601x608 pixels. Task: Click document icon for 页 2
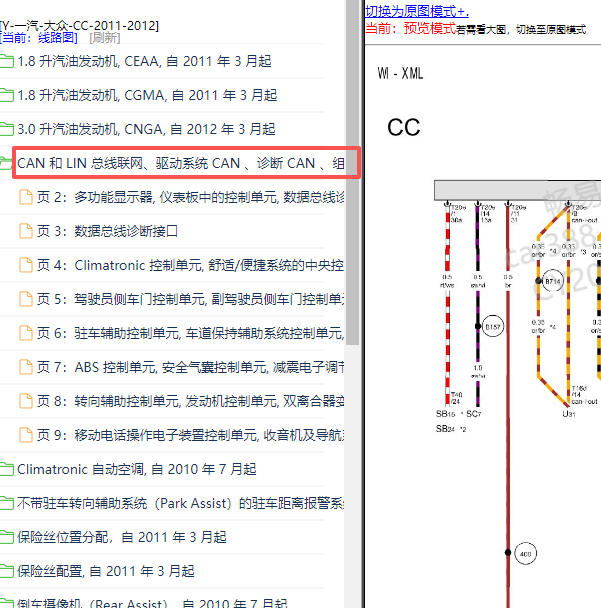(x=26, y=197)
